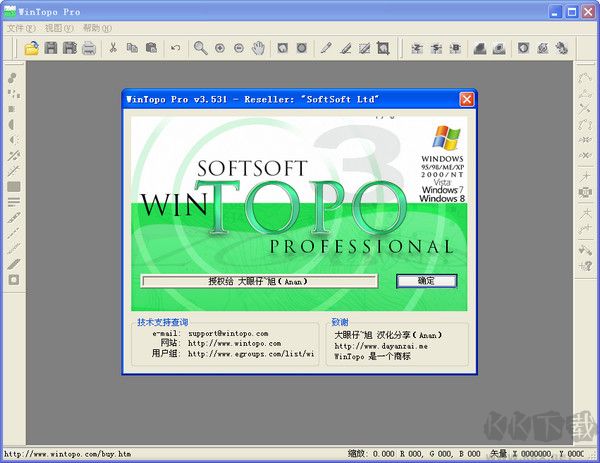The width and height of the screenshot is (600, 463).
Task: Click the bottom square-with-circle left sidebar icon
Action: [x=14, y=280]
